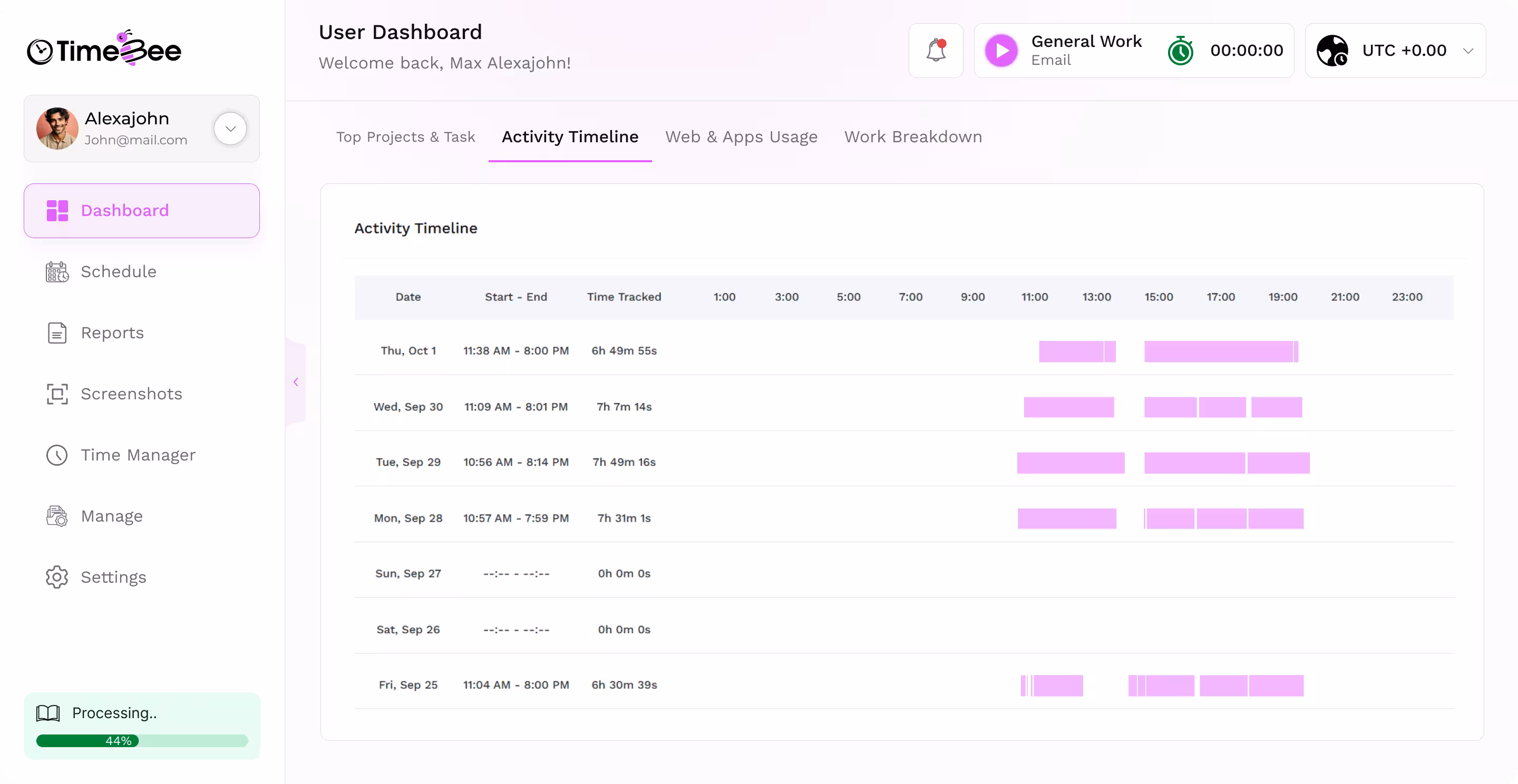Click the Screenshots capture icon

(57, 394)
